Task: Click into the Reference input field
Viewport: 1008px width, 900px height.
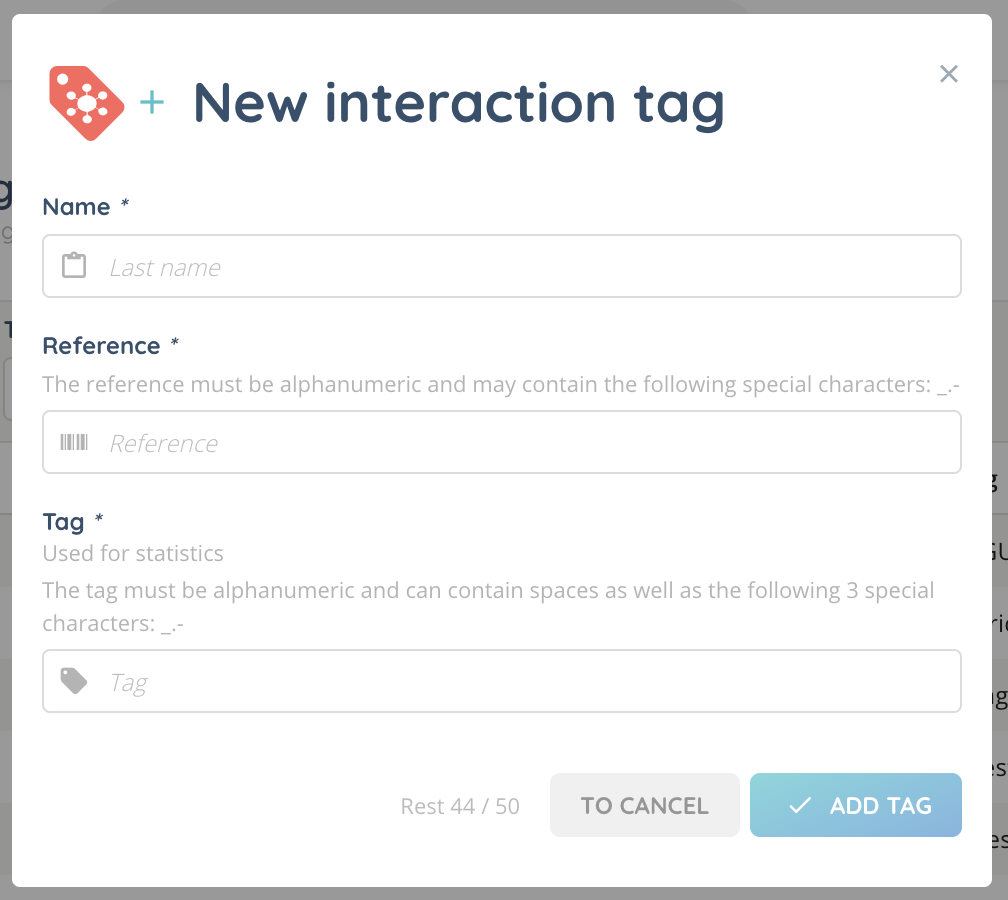Action: click(530, 443)
